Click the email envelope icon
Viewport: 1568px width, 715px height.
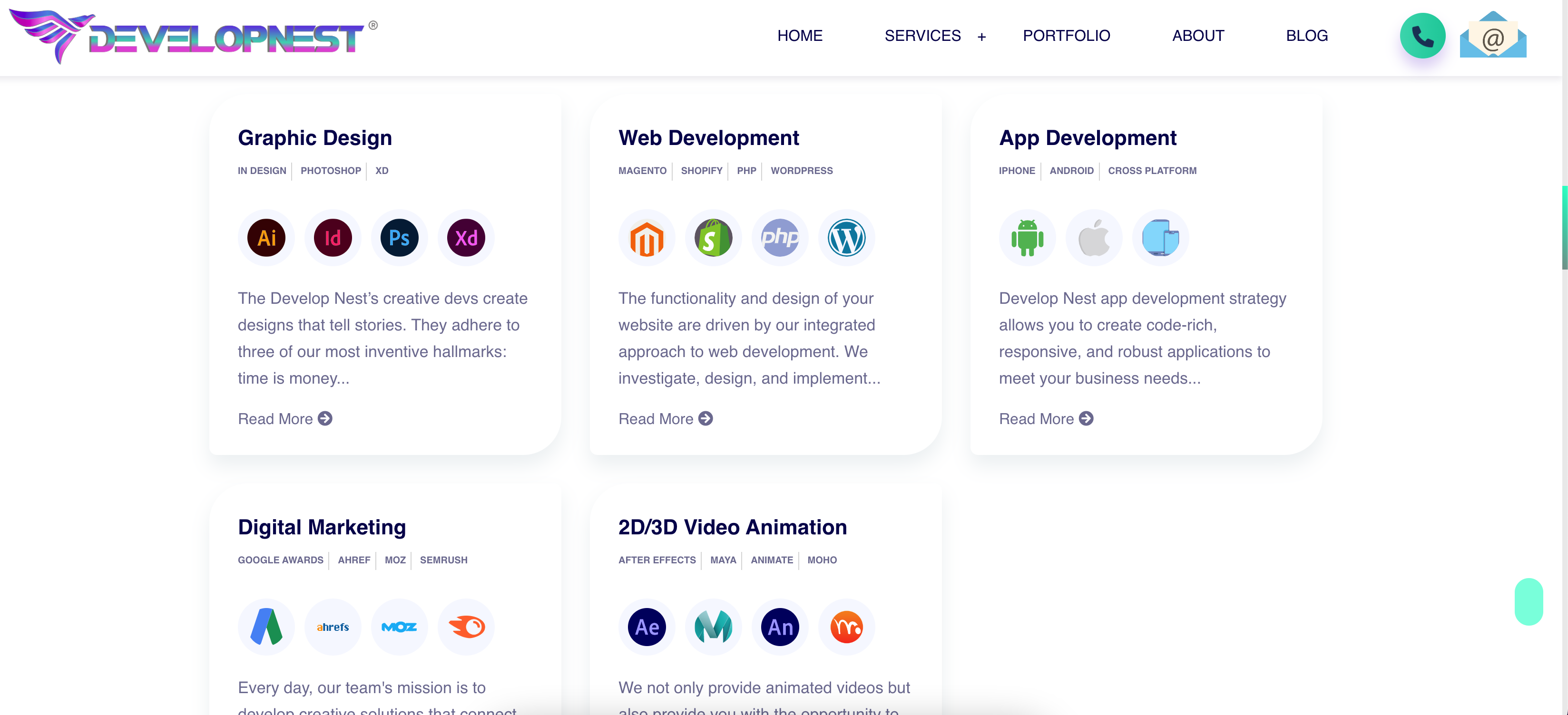1493,35
